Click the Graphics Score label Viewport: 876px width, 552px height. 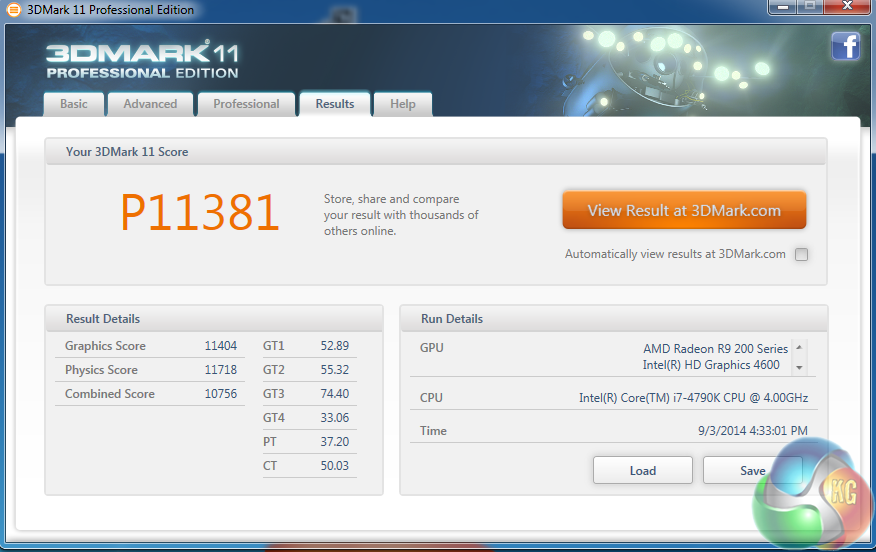tap(105, 346)
